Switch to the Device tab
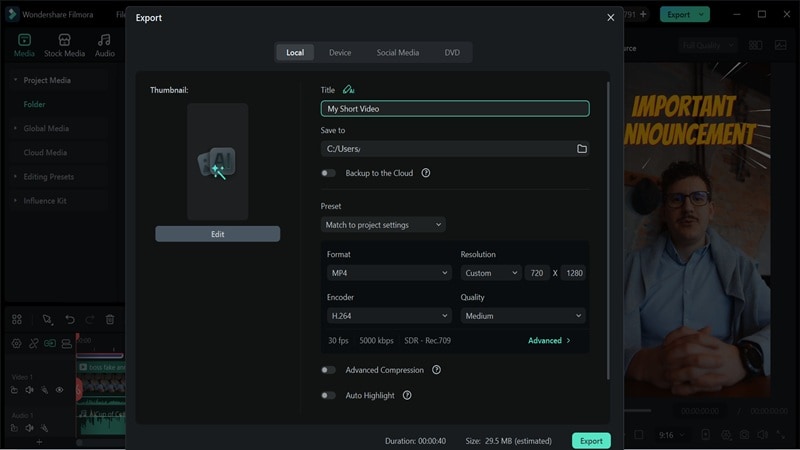 coord(340,53)
